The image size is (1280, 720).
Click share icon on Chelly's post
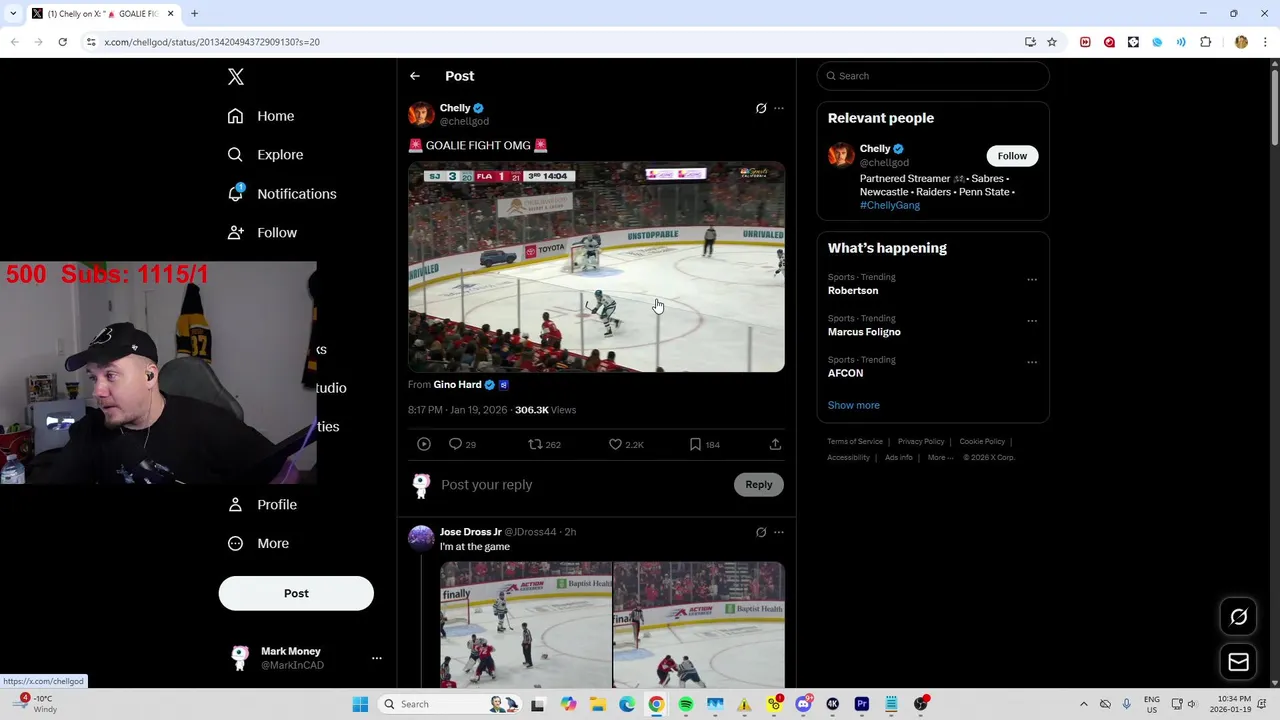pos(775,444)
